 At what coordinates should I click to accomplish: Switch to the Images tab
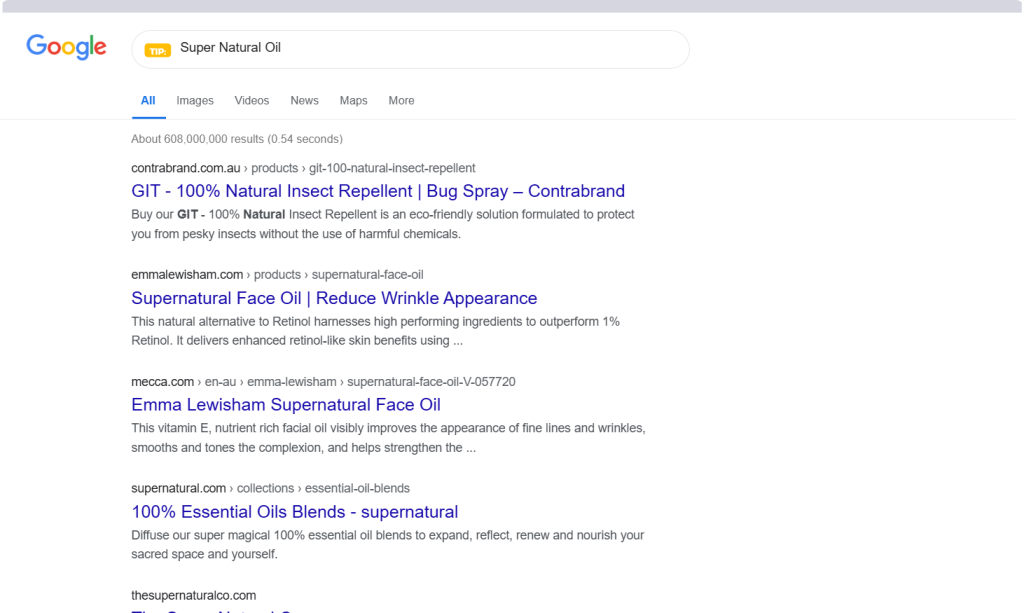coord(195,101)
